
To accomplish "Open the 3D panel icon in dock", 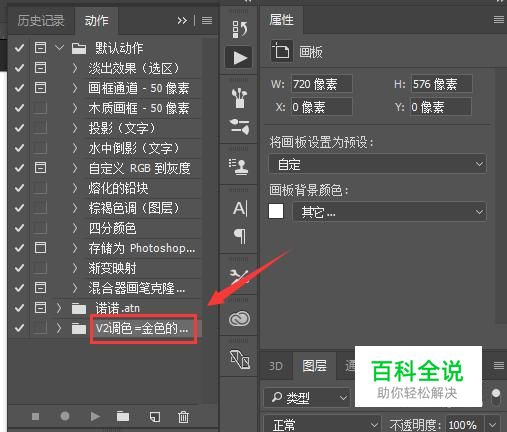I will (x=240, y=359).
